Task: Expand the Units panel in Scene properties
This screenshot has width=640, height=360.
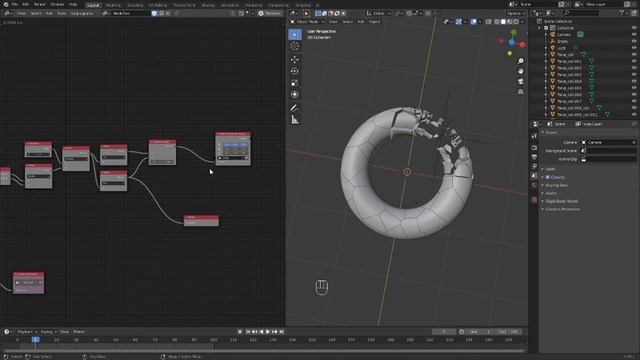Action: click(x=551, y=169)
